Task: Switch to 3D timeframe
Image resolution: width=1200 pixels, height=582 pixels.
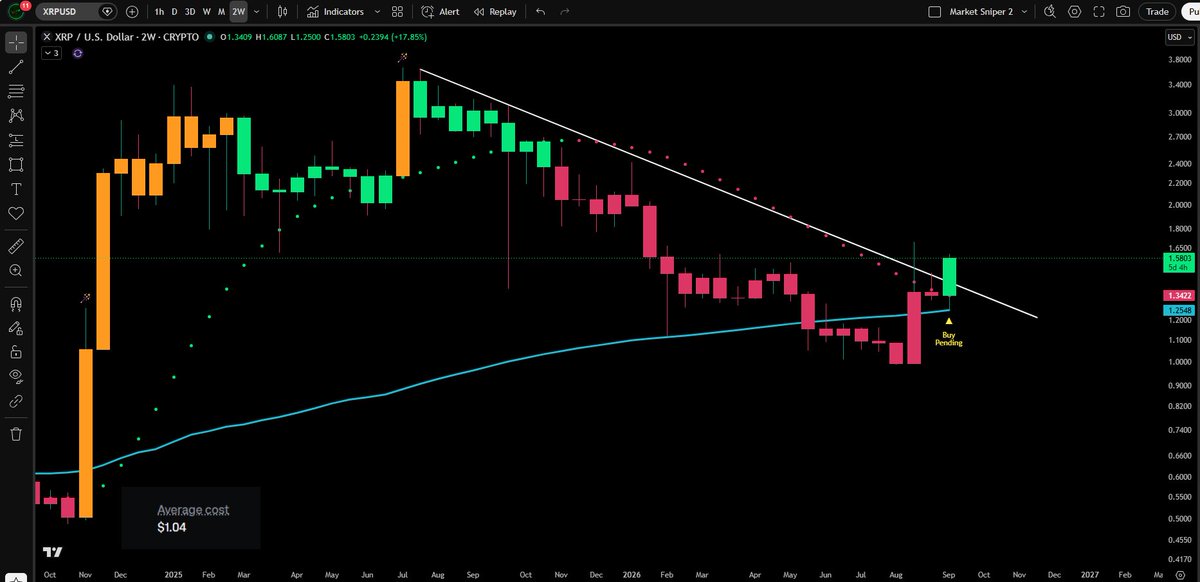Action: point(191,12)
